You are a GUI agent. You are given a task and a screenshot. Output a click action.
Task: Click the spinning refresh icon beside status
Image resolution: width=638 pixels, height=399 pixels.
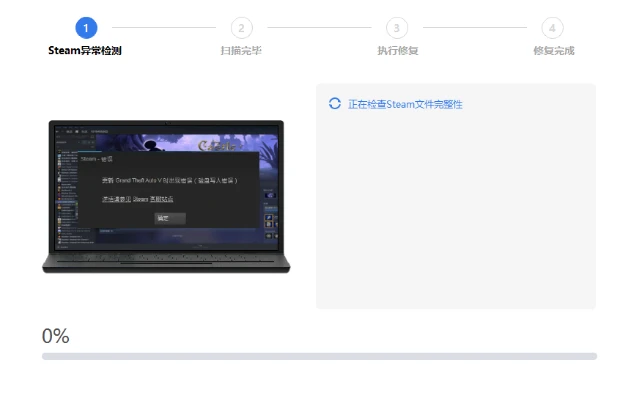[x=335, y=104]
